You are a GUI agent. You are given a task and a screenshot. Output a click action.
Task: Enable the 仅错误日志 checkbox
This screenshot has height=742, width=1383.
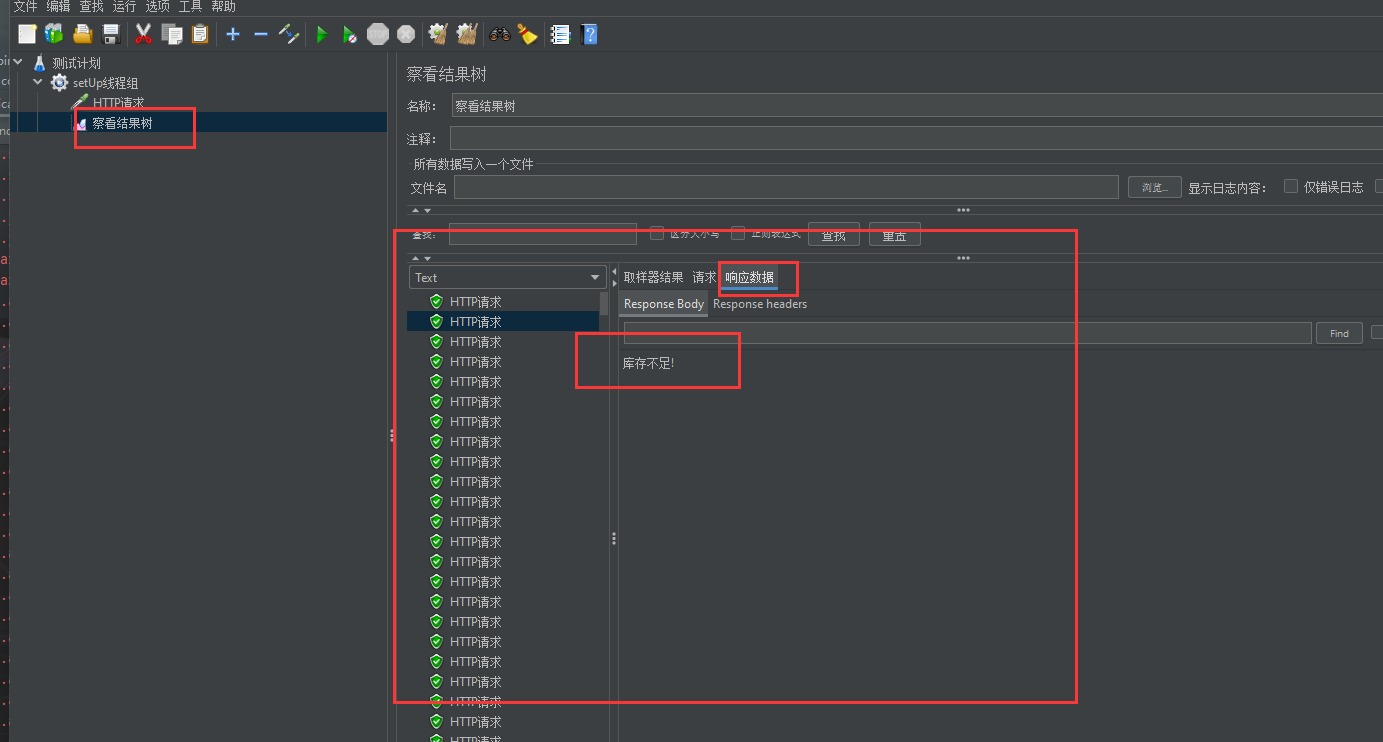coord(1291,187)
